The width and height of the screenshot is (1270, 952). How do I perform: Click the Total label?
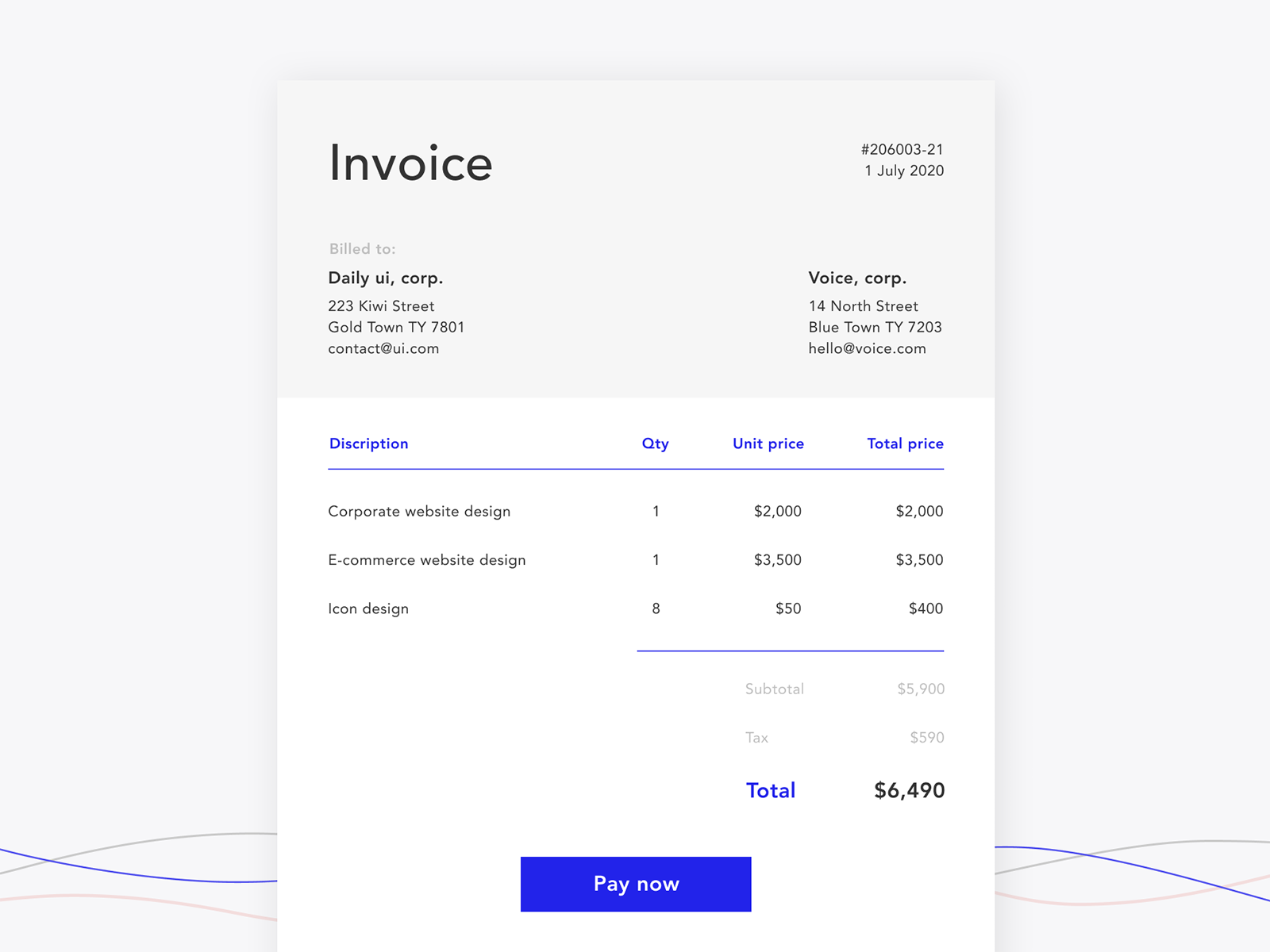(x=770, y=790)
